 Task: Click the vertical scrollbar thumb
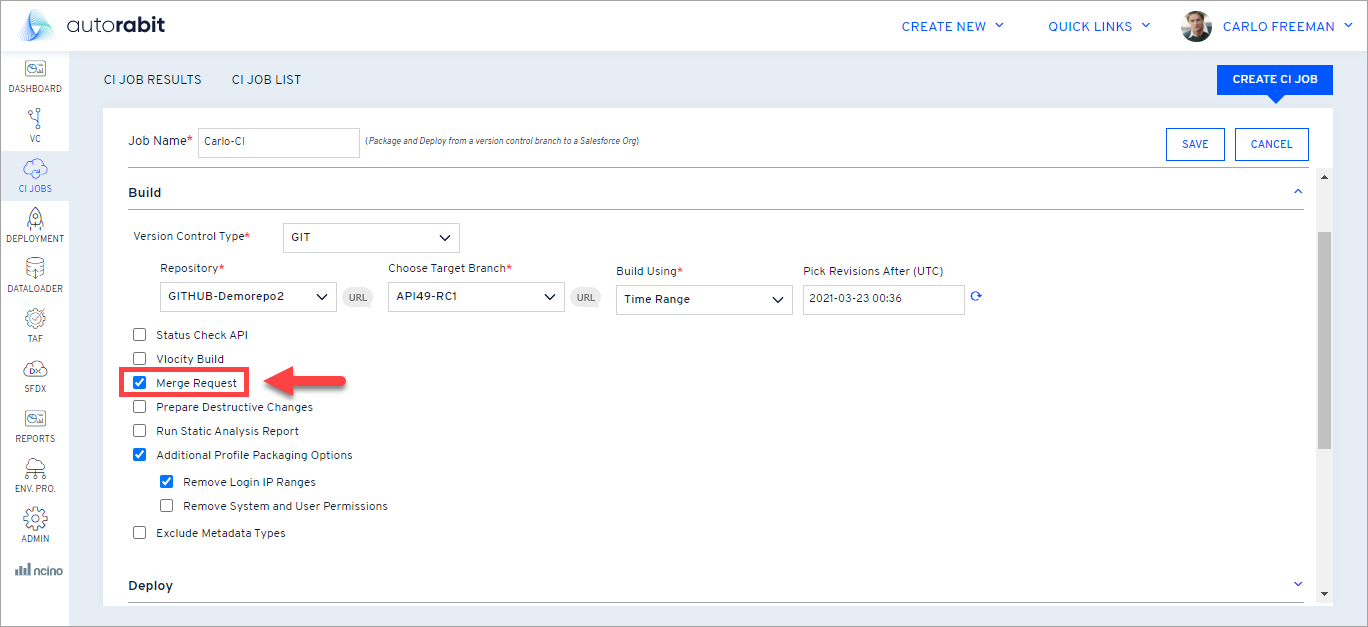point(1324,340)
